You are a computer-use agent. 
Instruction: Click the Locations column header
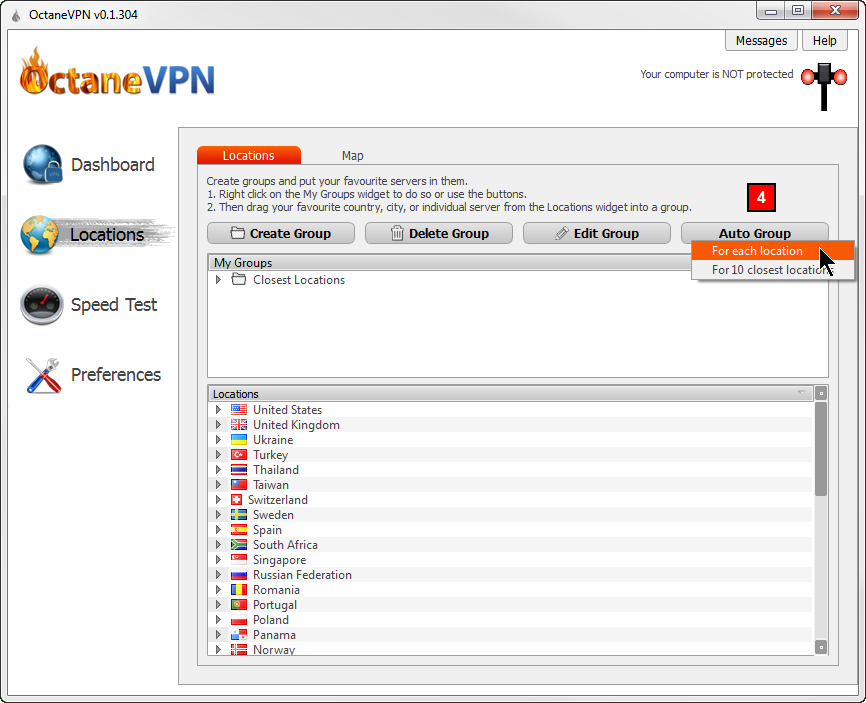click(x=510, y=394)
